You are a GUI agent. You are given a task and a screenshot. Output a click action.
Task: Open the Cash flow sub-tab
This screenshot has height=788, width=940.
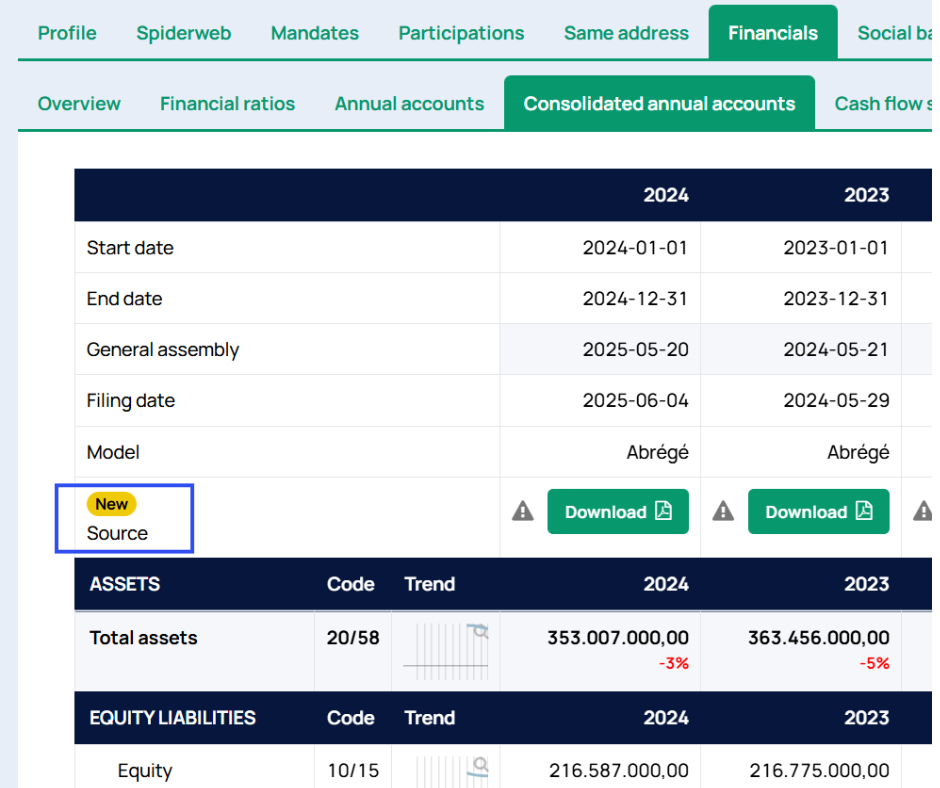pos(883,104)
